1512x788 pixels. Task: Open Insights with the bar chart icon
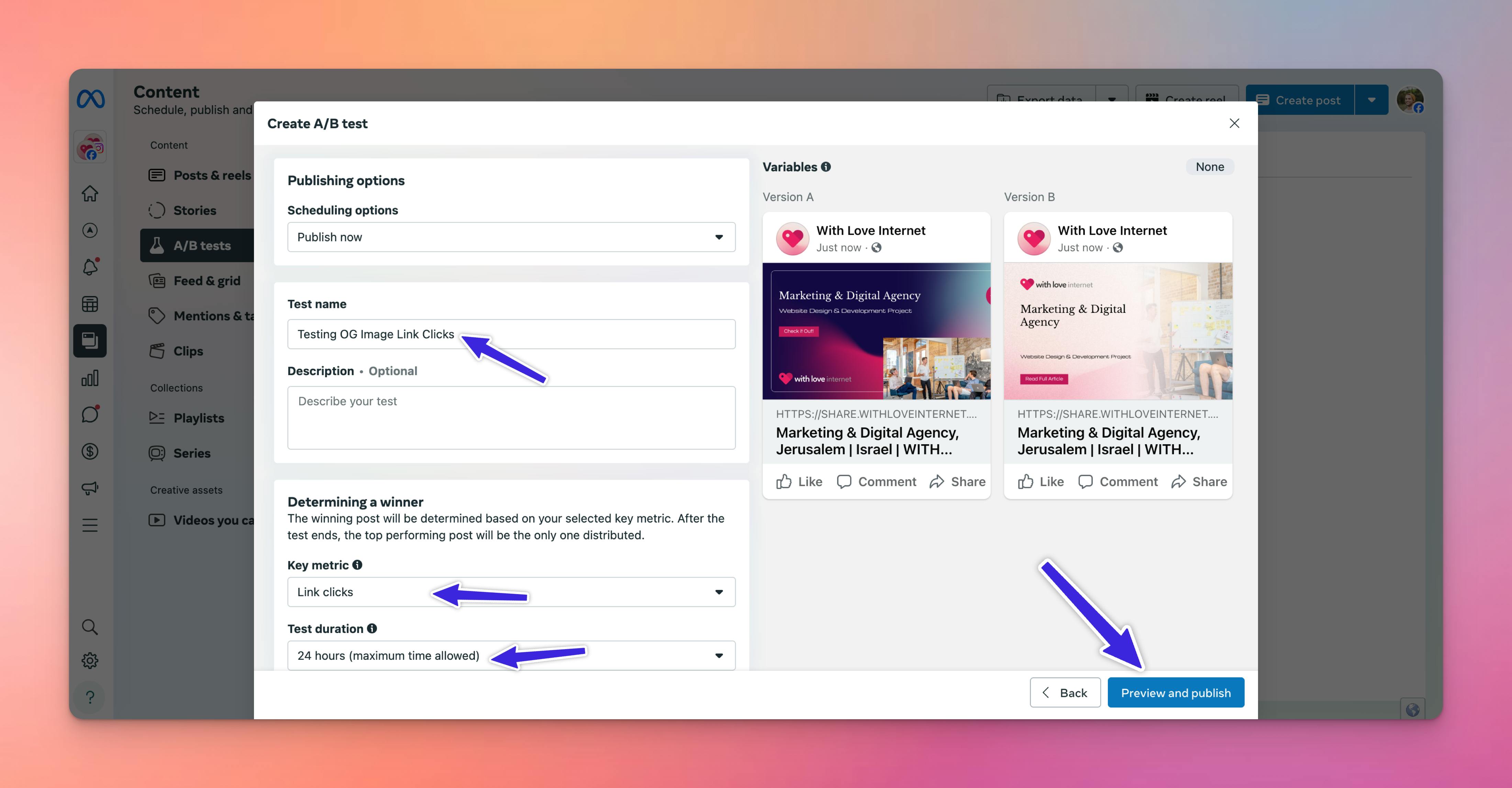[90, 377]
